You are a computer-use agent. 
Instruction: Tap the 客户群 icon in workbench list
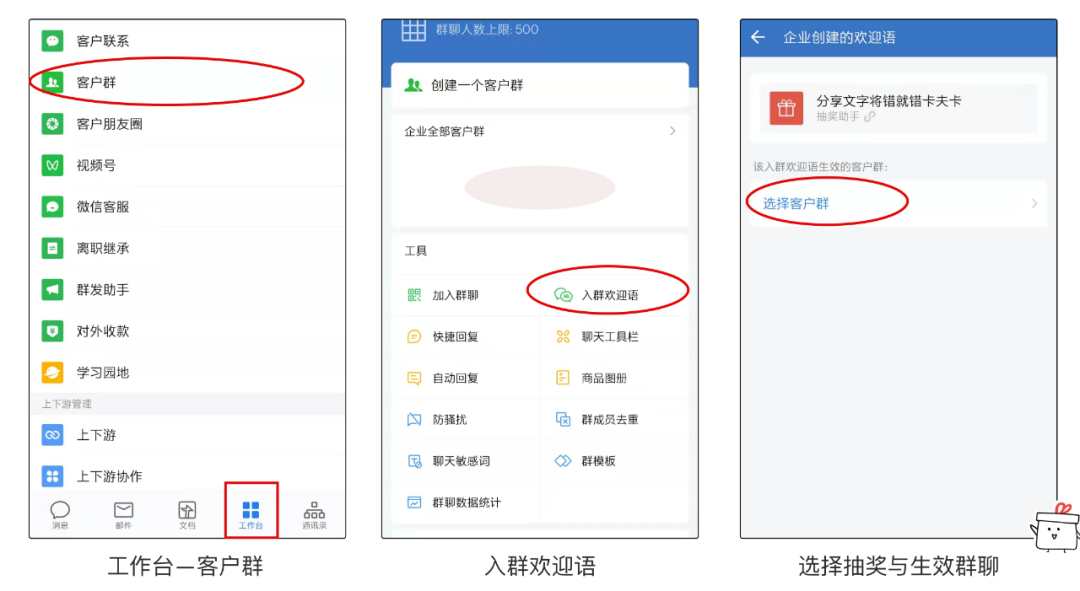click(52, 82)
